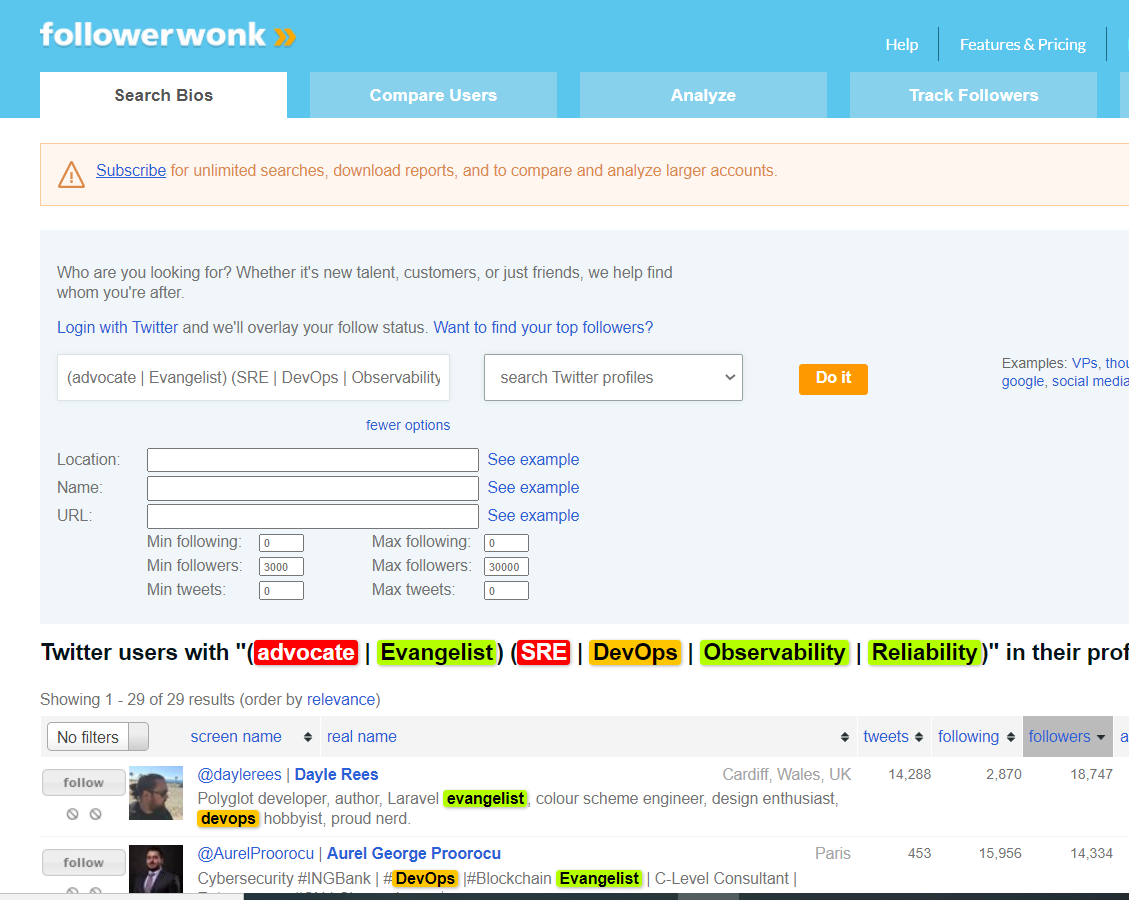
Task: Open the search Twitter profiles dropdown
Action: pyautogui.click(x=613, y=377)
